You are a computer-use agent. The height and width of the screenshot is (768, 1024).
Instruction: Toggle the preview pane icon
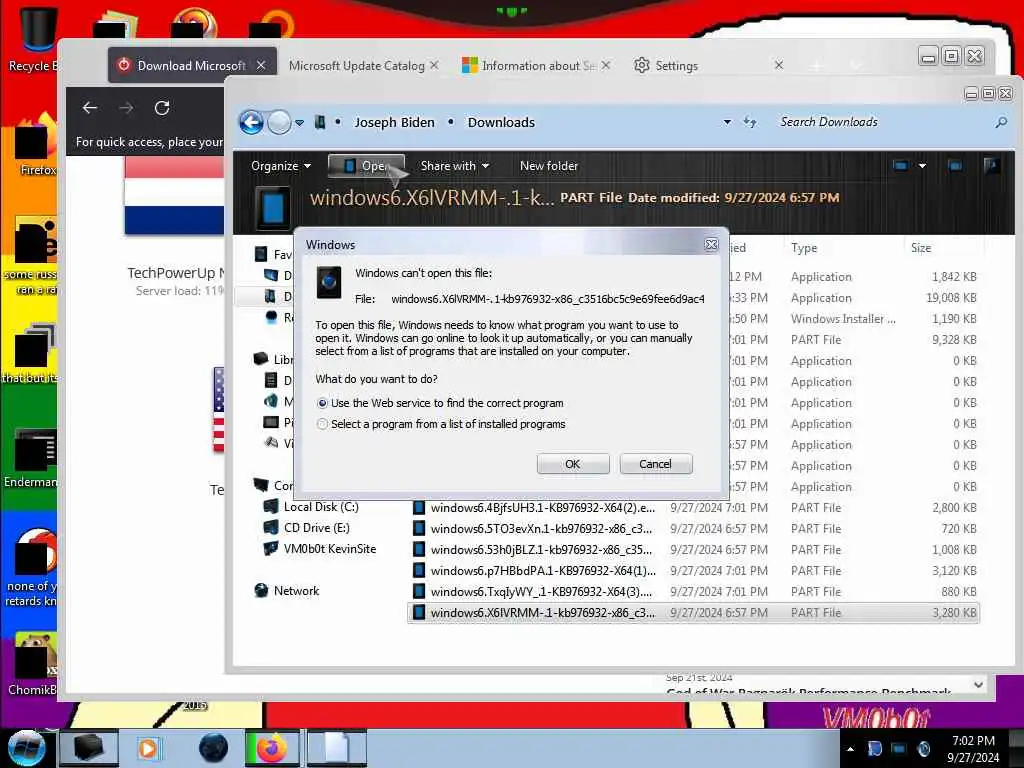tap(955, 166)
